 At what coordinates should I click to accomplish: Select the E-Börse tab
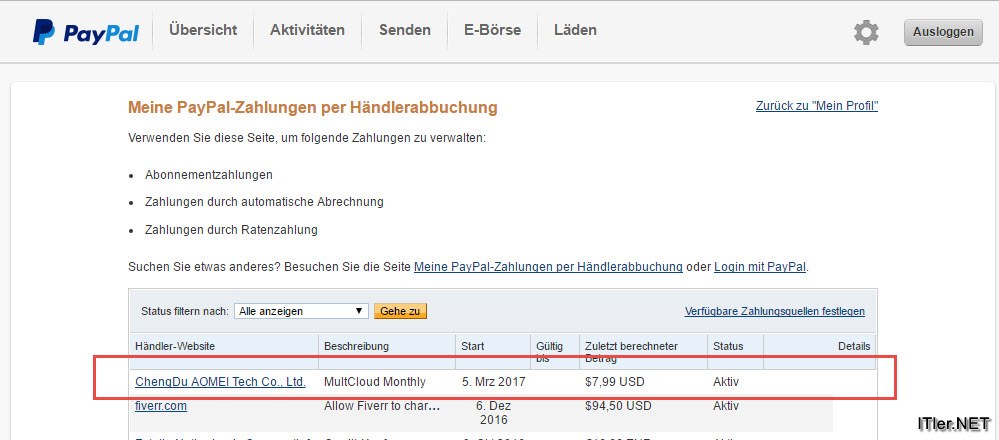pyautogui.click(x=492, y=30)
